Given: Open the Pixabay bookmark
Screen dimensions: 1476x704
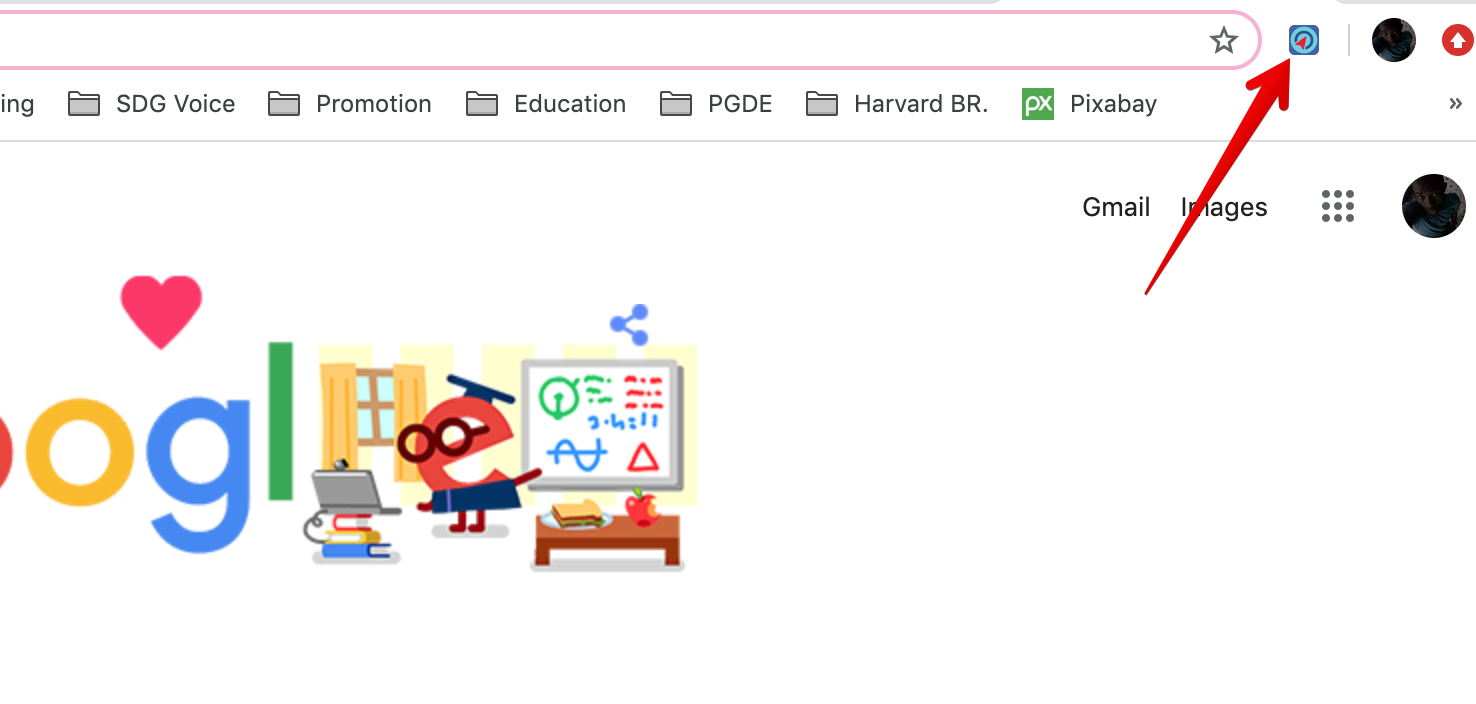Looking at the screenshot, I should [x=1089, y=104].
